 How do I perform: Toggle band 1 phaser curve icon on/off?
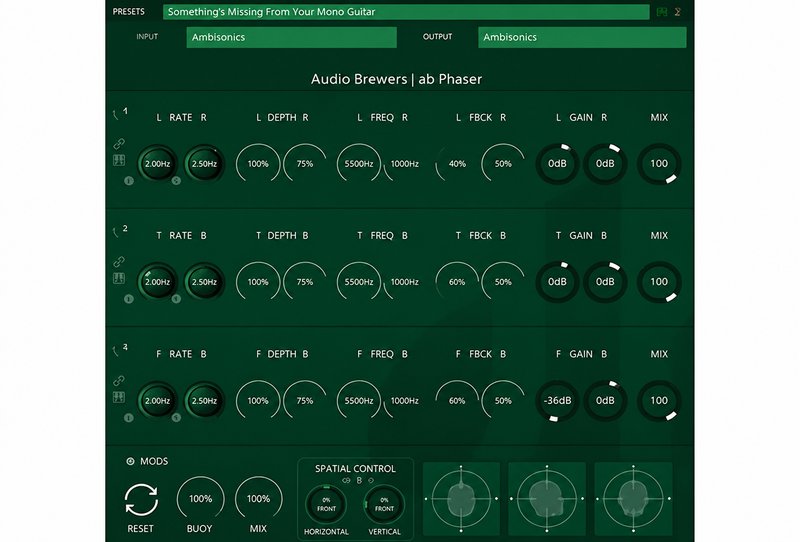[116, 115]
